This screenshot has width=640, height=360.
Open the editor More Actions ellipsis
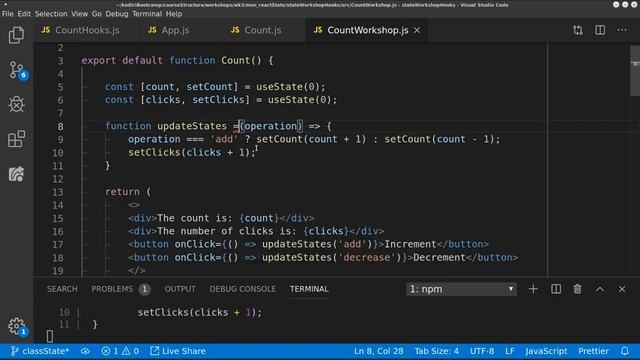tap(622, 30)
